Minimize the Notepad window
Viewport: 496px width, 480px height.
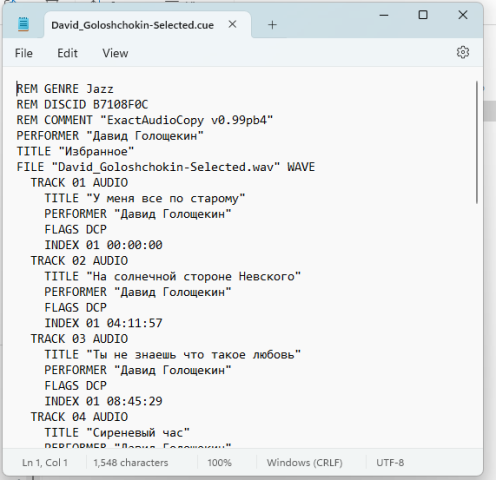pos(384,15)
